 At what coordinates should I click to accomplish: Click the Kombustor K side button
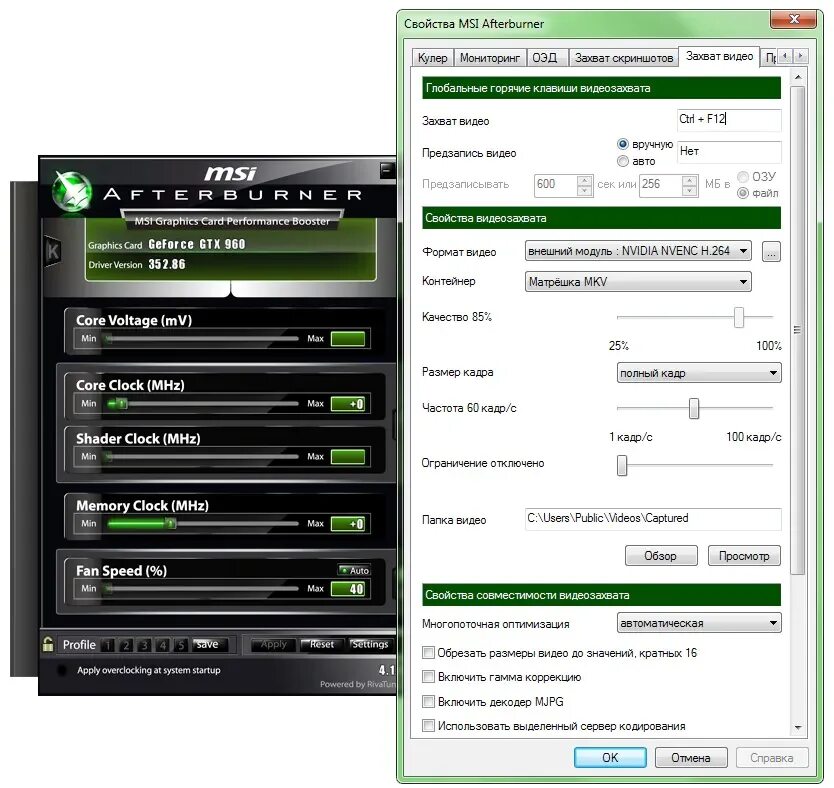52,250
